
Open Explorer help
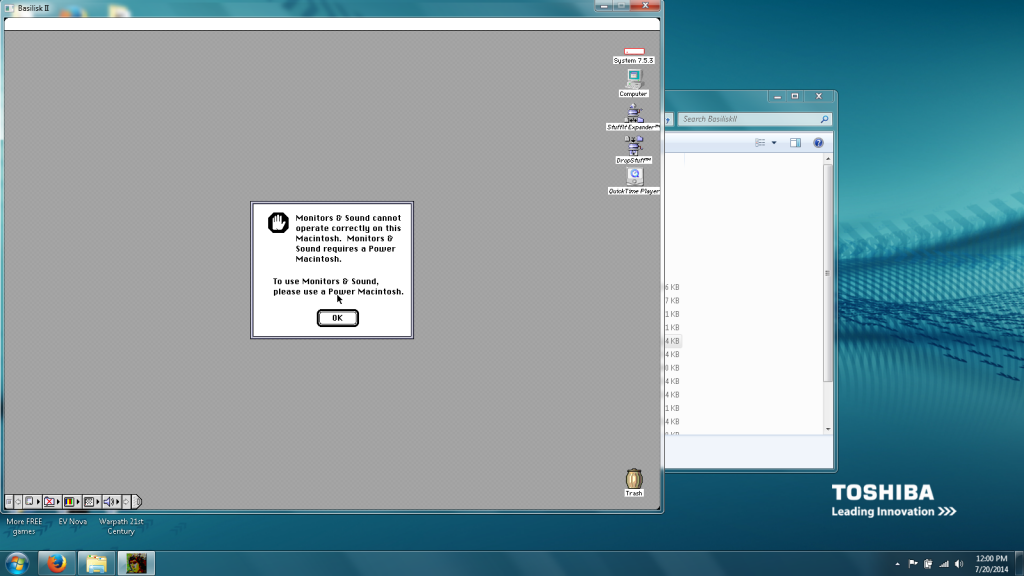[x=818, y=142]
